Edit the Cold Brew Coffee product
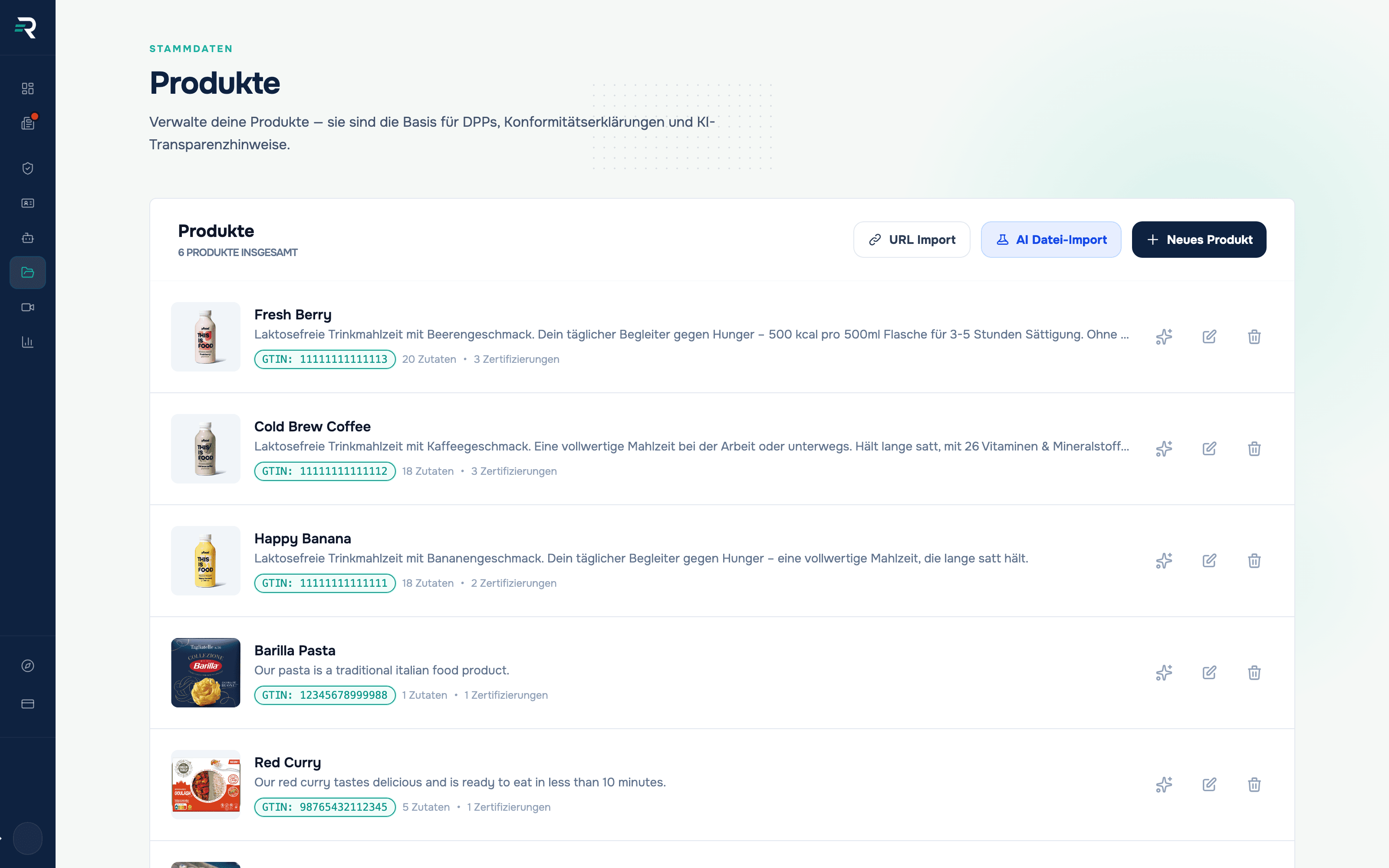1389x868 pixels. 1209,448
